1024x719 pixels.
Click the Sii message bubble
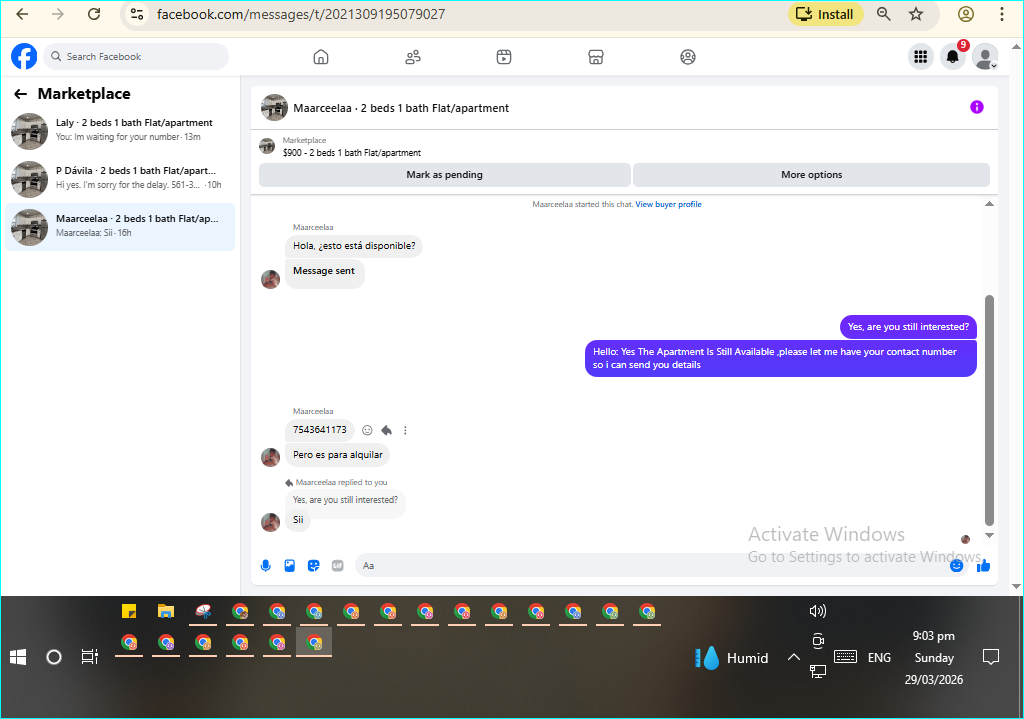[298, 520]
